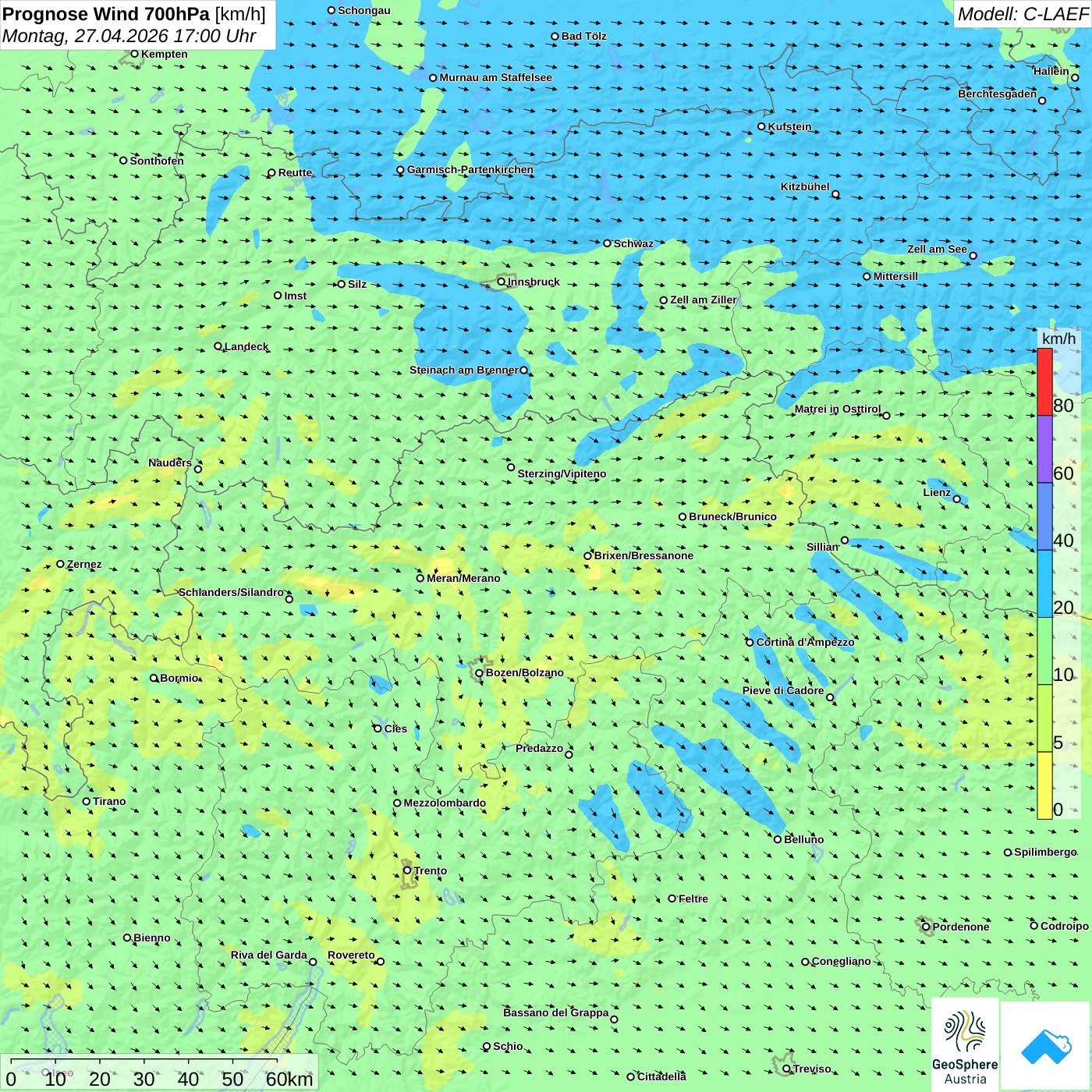Click the Hallein label
1092x1092 pixels.
click(1051, 71)
